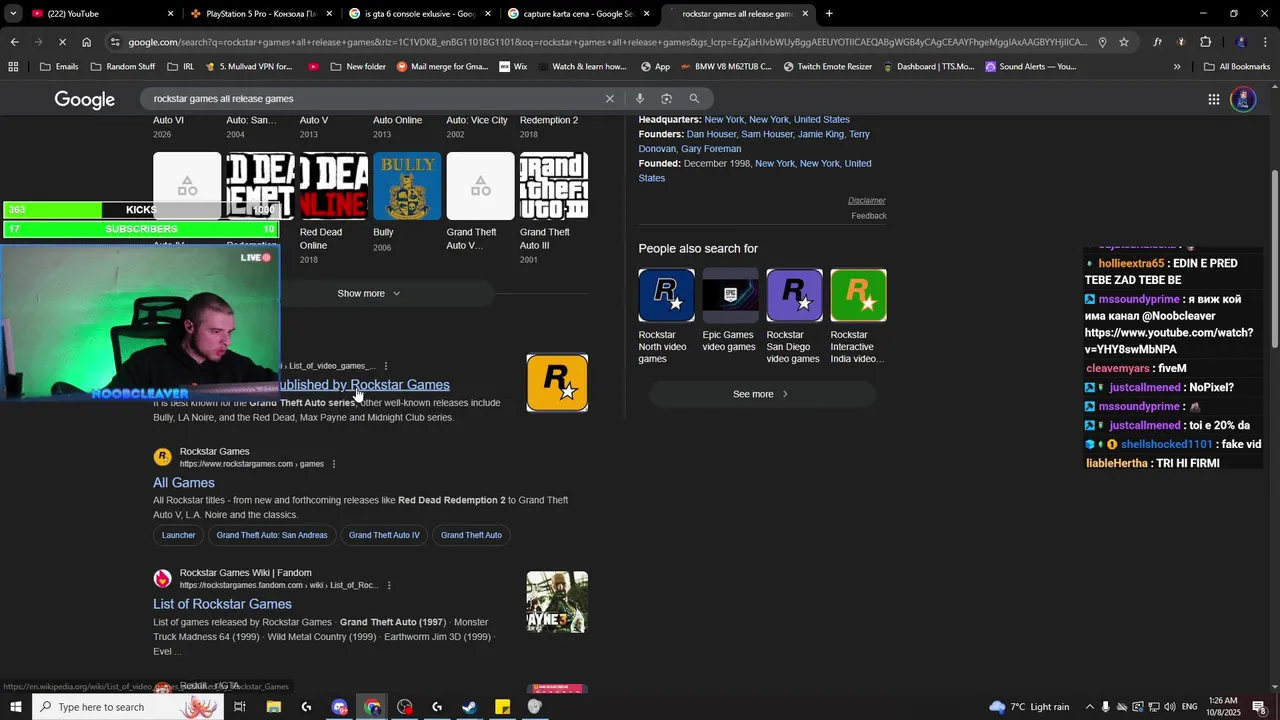Viewport: 1280px width, 720px height.
Task: Expand See more related searches
Action: [762, 394]
